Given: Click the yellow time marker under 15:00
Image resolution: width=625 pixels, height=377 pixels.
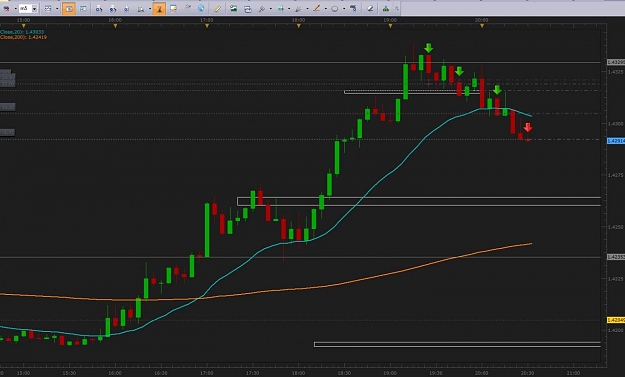Looking at the screenshot, I should pos(24,26).
